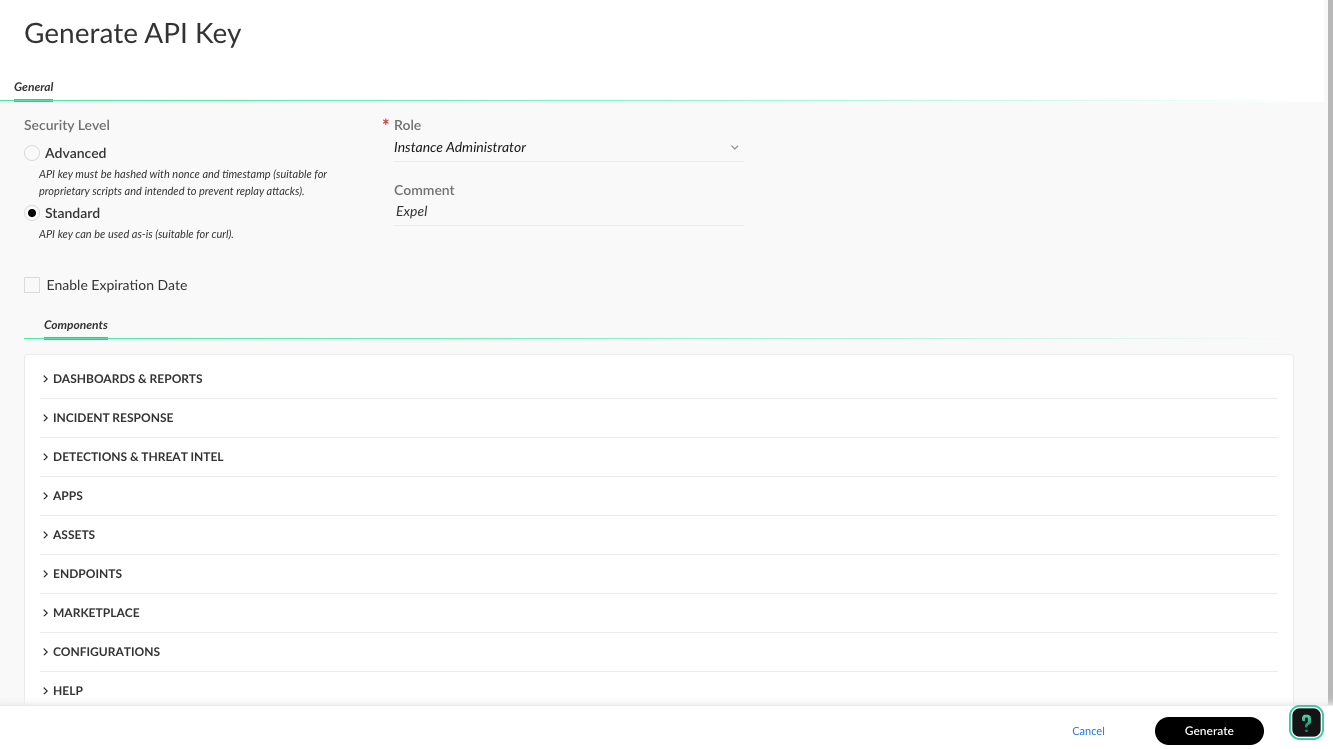Expand the Help section
This screenshot has width=1333, height=749.
(660, 691)
